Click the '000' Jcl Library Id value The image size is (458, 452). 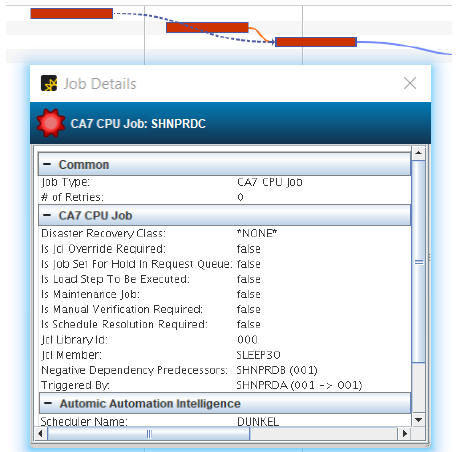coord(247,340)
